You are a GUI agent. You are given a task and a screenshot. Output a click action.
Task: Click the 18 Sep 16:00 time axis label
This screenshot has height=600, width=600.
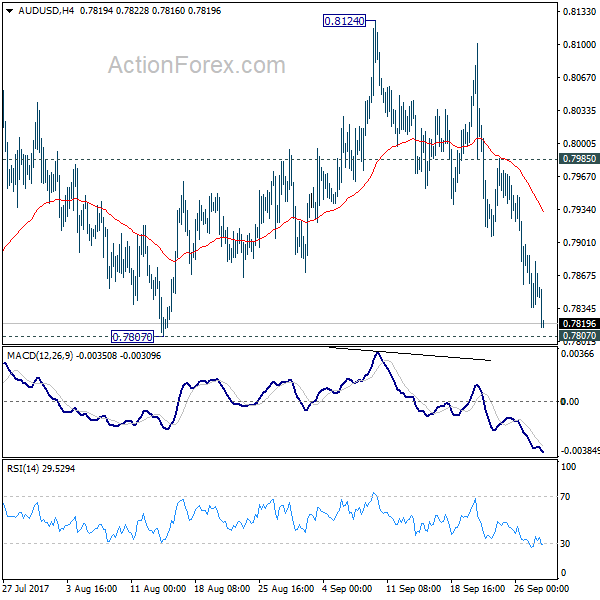pyautogui.click(x=477, y=588)
